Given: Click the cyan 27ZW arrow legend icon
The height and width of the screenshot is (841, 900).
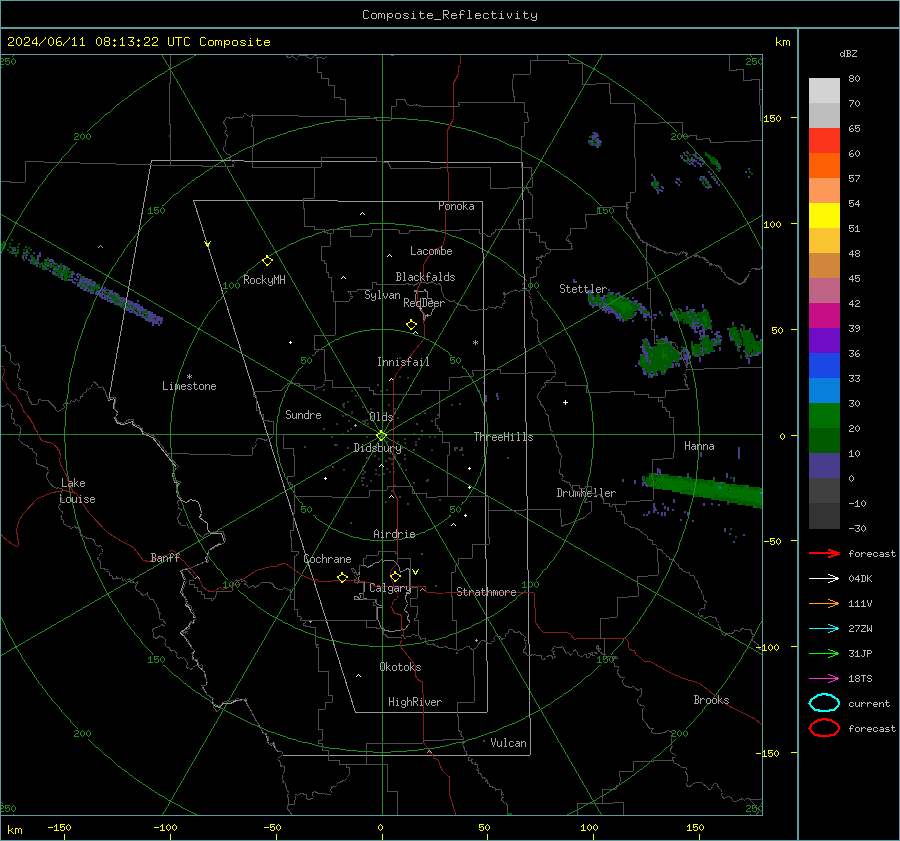Looking at the screenshot, I should [x=824, y=629].
